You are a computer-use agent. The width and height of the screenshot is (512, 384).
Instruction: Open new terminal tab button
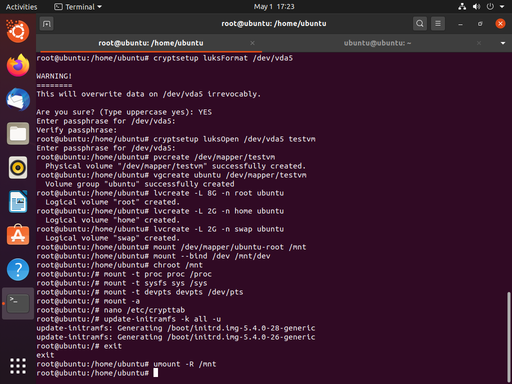[x=47, y=24]
